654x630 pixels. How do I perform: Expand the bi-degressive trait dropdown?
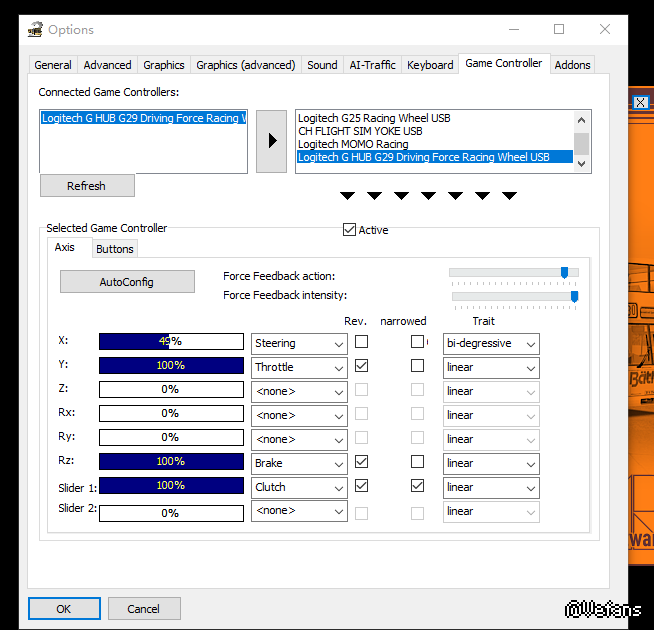[491, 344]
